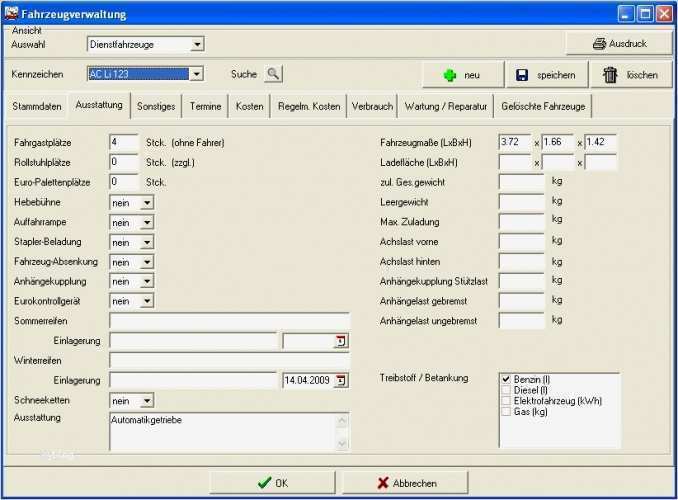Click the zul. Ges.gewicht field

[x=522, y=182]
